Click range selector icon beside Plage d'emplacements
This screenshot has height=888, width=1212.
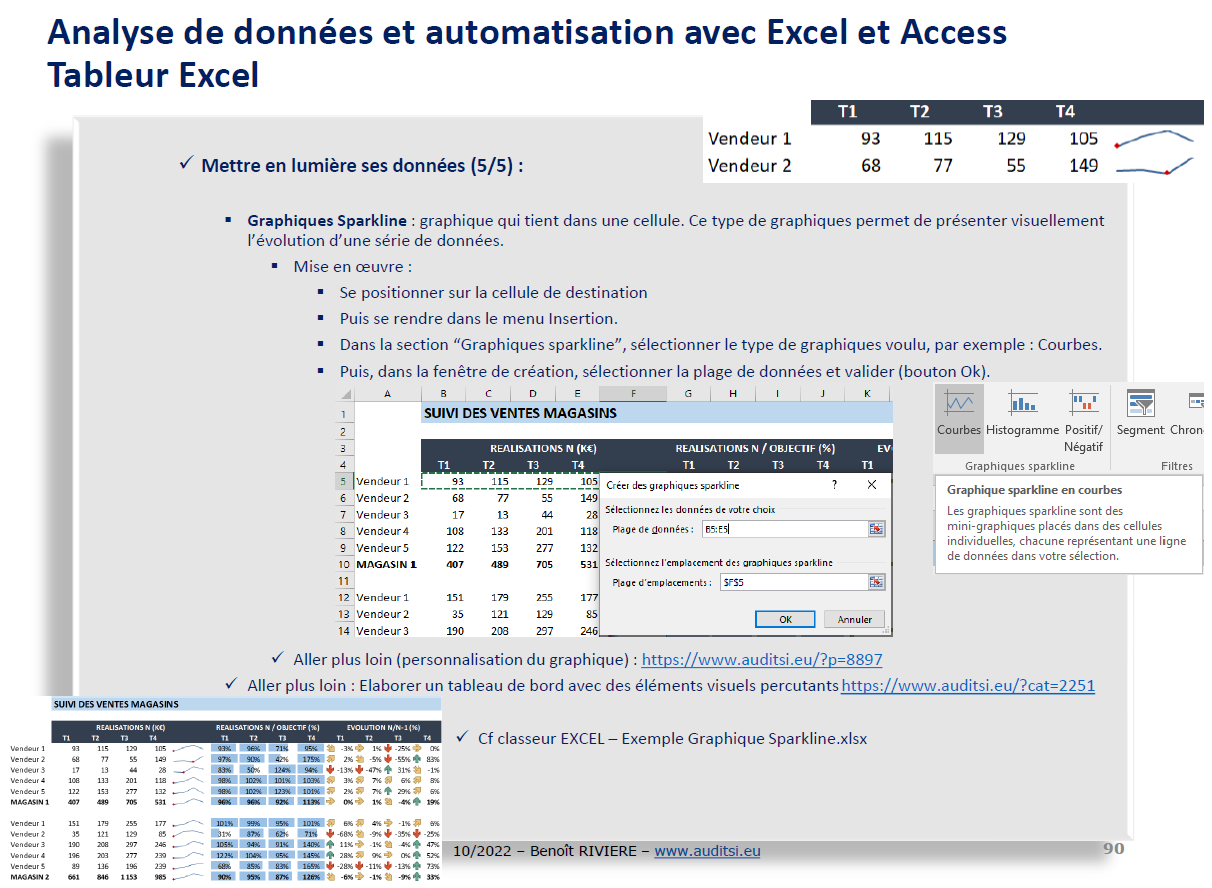coord(876,582)
